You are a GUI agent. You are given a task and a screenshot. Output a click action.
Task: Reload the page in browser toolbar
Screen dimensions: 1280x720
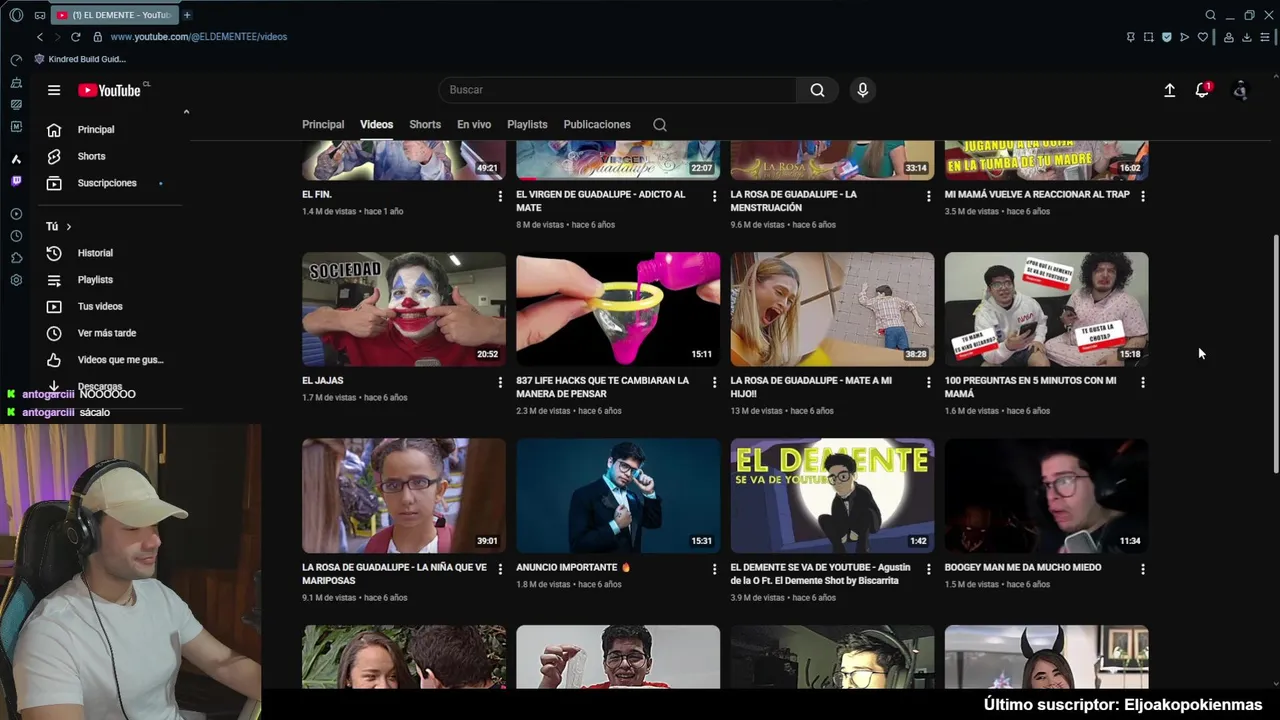click(75, 37)
